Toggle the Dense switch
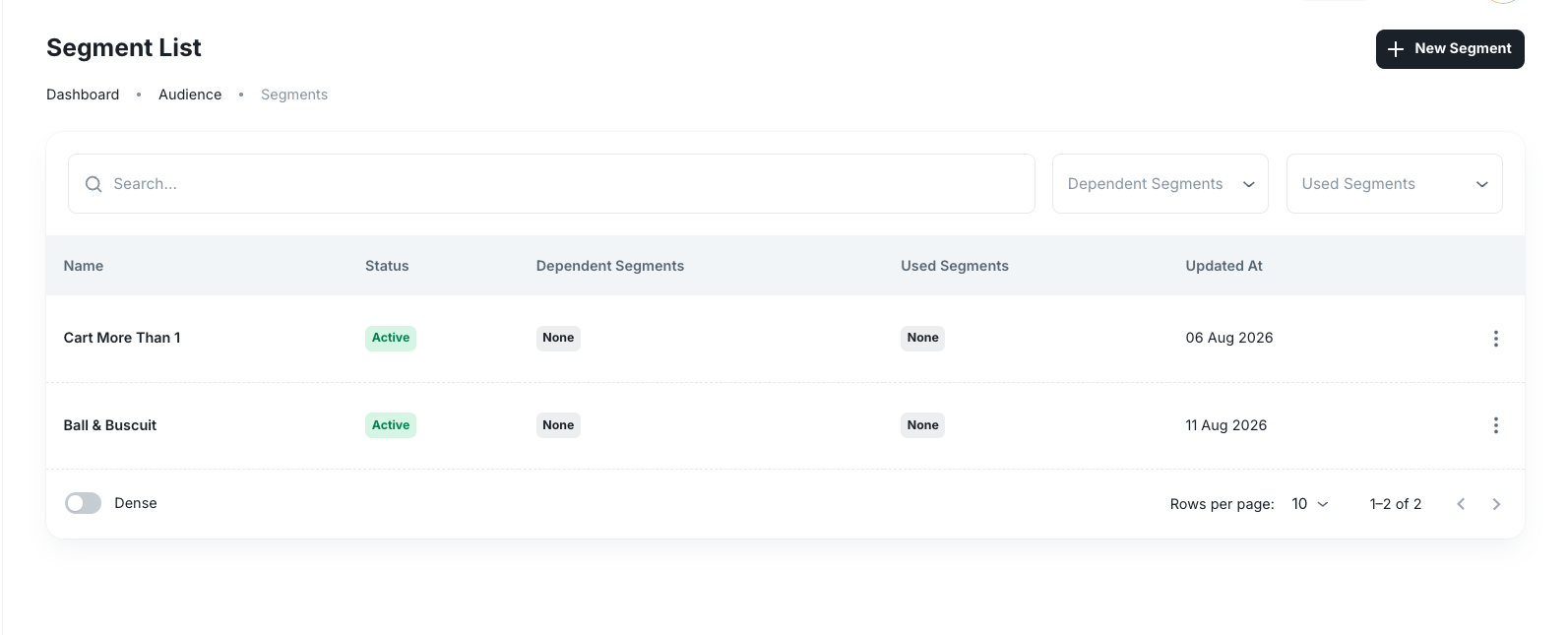Viewport: 1568px width, 635px height. pyautogui.click(x=84, y=503)
